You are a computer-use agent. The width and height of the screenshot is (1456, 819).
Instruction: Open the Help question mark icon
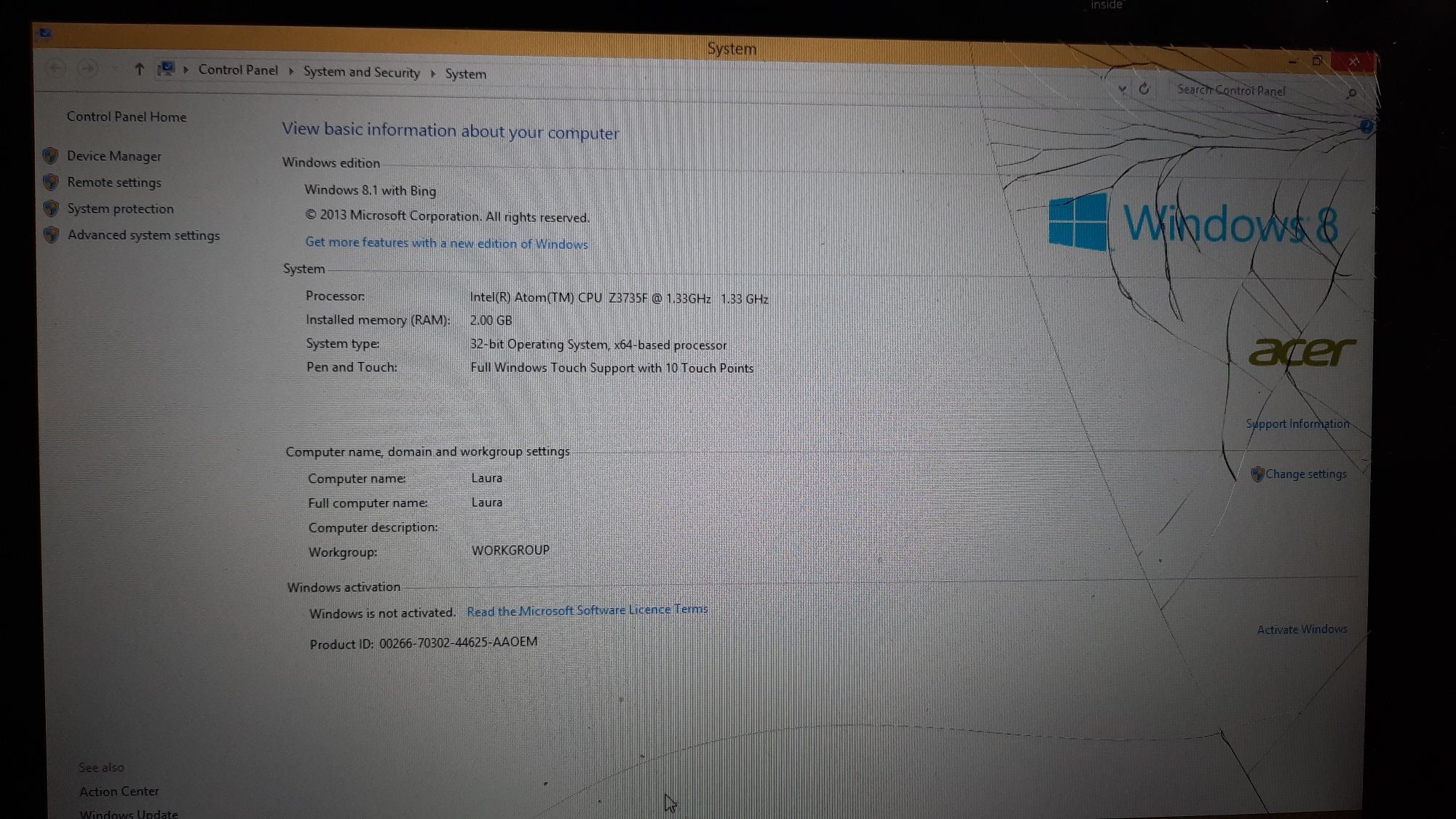coord(1366,126)
